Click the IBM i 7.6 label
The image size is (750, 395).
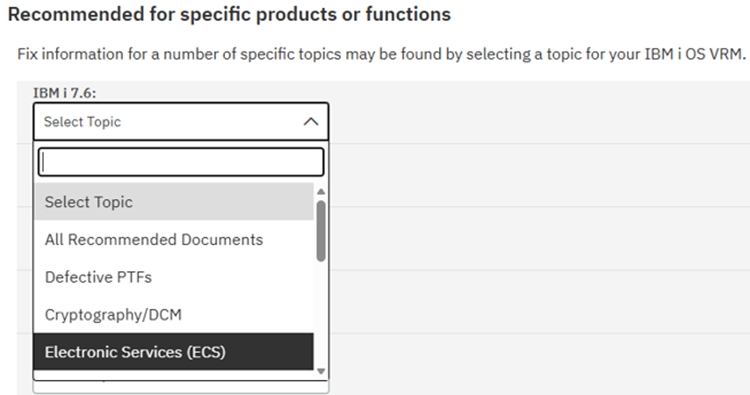(65, 93)
